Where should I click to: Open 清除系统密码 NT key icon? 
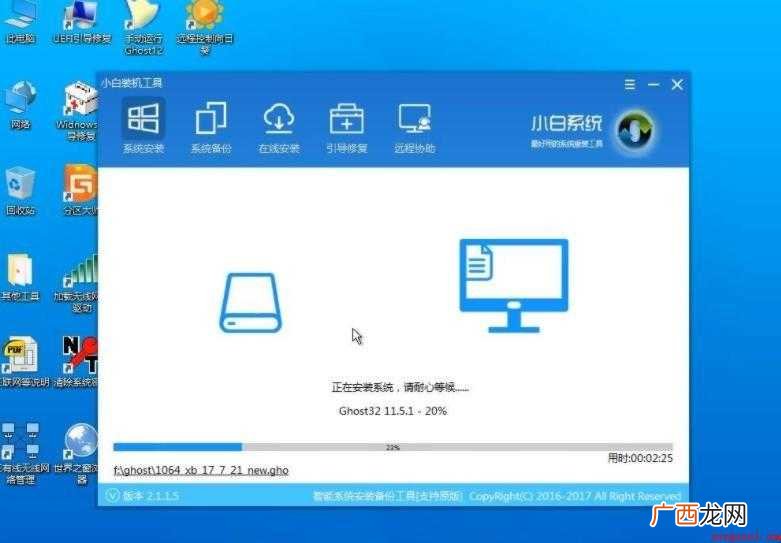coord(78,362)
